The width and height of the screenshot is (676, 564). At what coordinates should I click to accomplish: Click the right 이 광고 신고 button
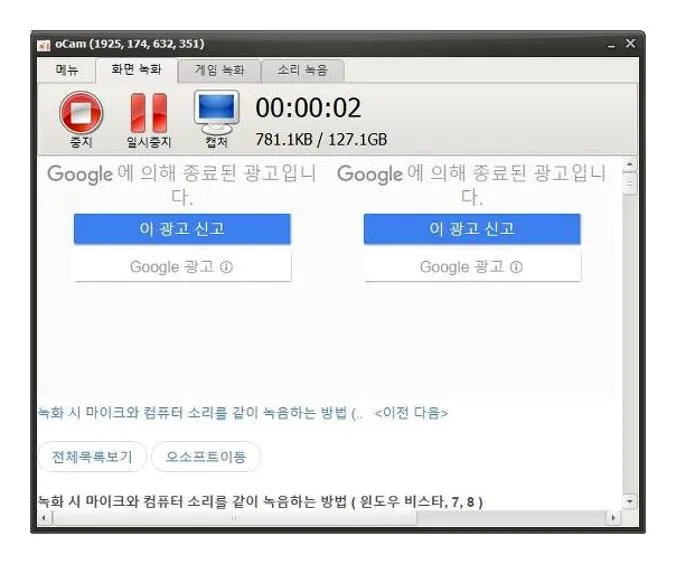[x=472, y=229]
